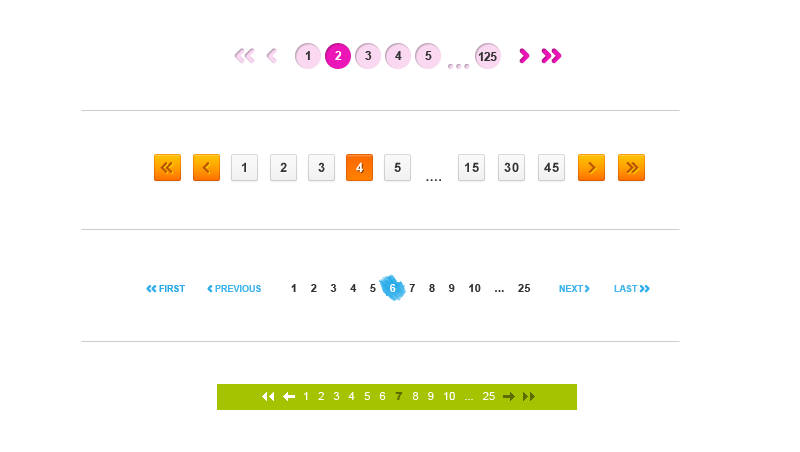800x452 pixels.
Task: Click the orange single-right next button
Action: pyautogui.click(x=591, y=167)
